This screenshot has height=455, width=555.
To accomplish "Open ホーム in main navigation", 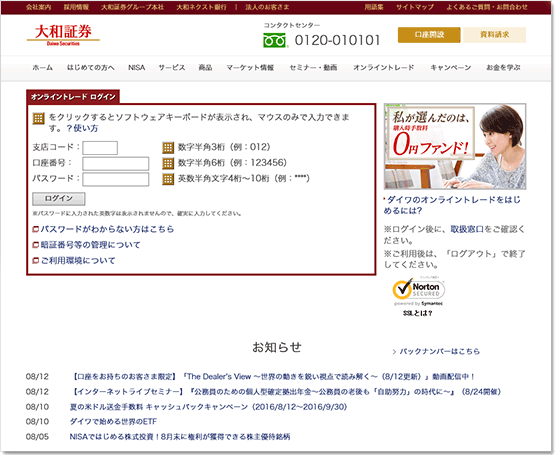I will click(42, 68).
